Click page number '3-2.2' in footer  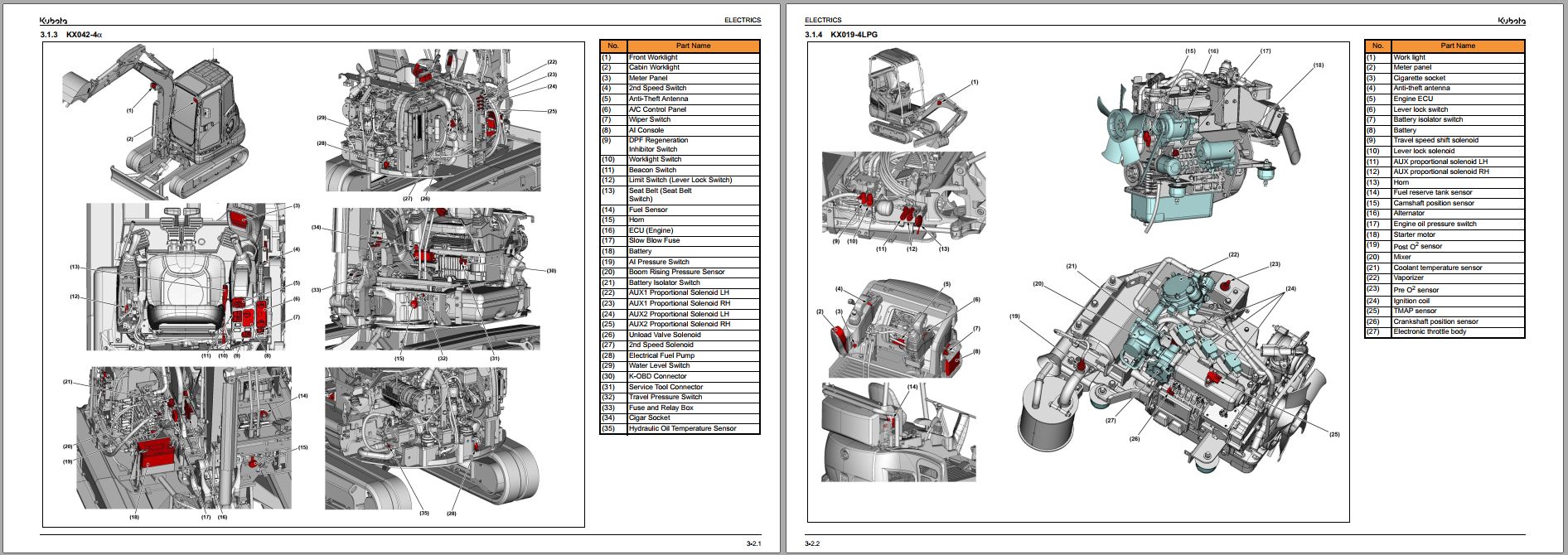[x=812, y=543]
